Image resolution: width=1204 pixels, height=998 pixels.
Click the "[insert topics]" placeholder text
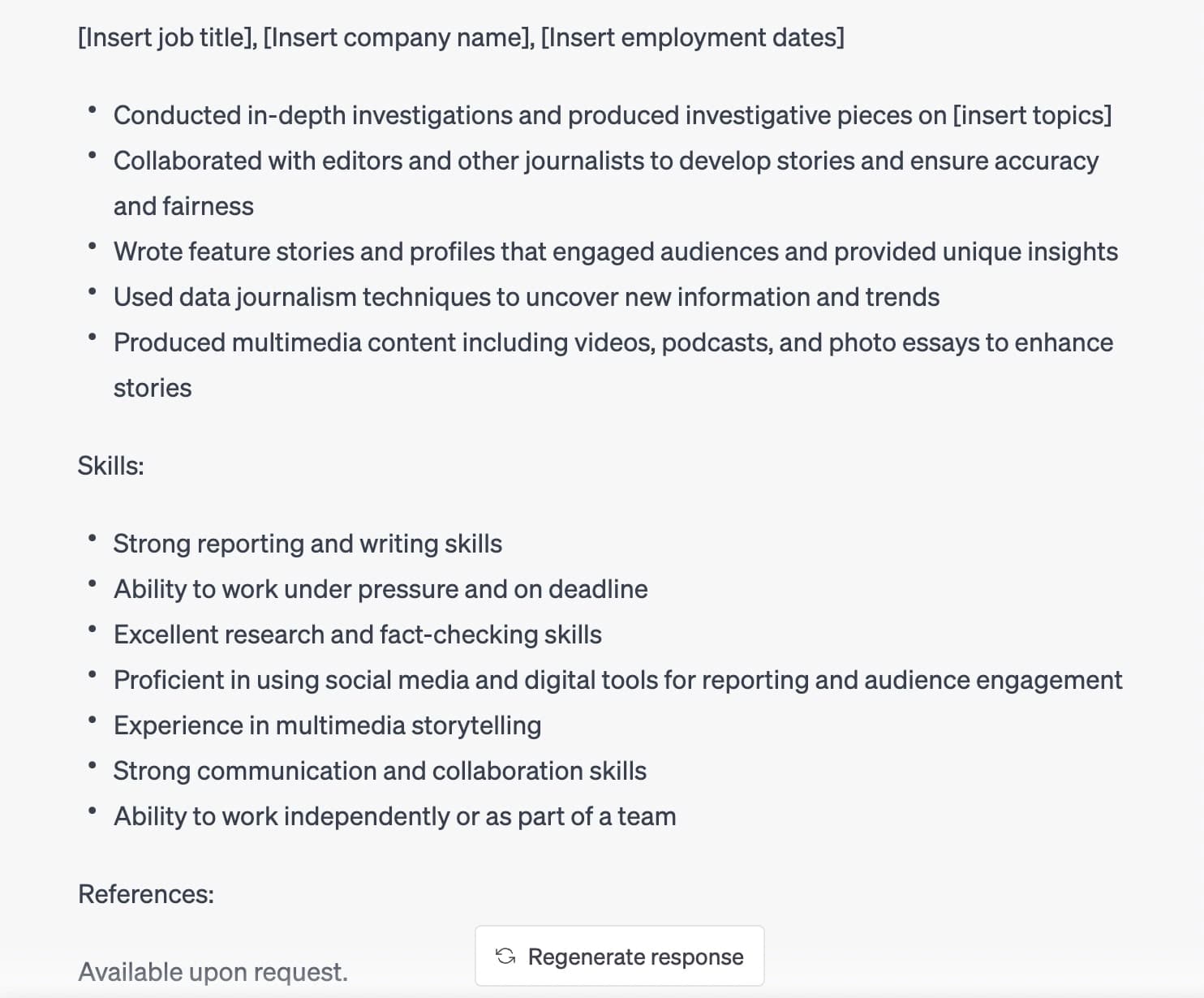(x=1032, y=115)
